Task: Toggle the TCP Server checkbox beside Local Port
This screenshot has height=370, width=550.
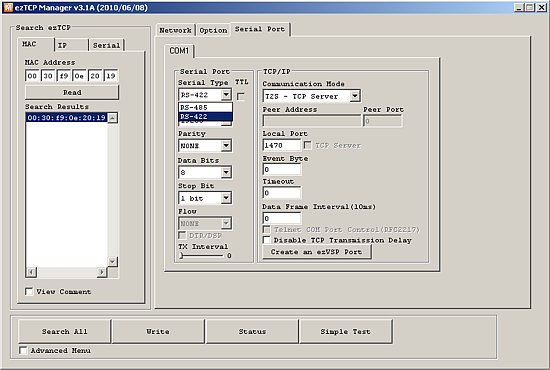Action: (307, 145)
